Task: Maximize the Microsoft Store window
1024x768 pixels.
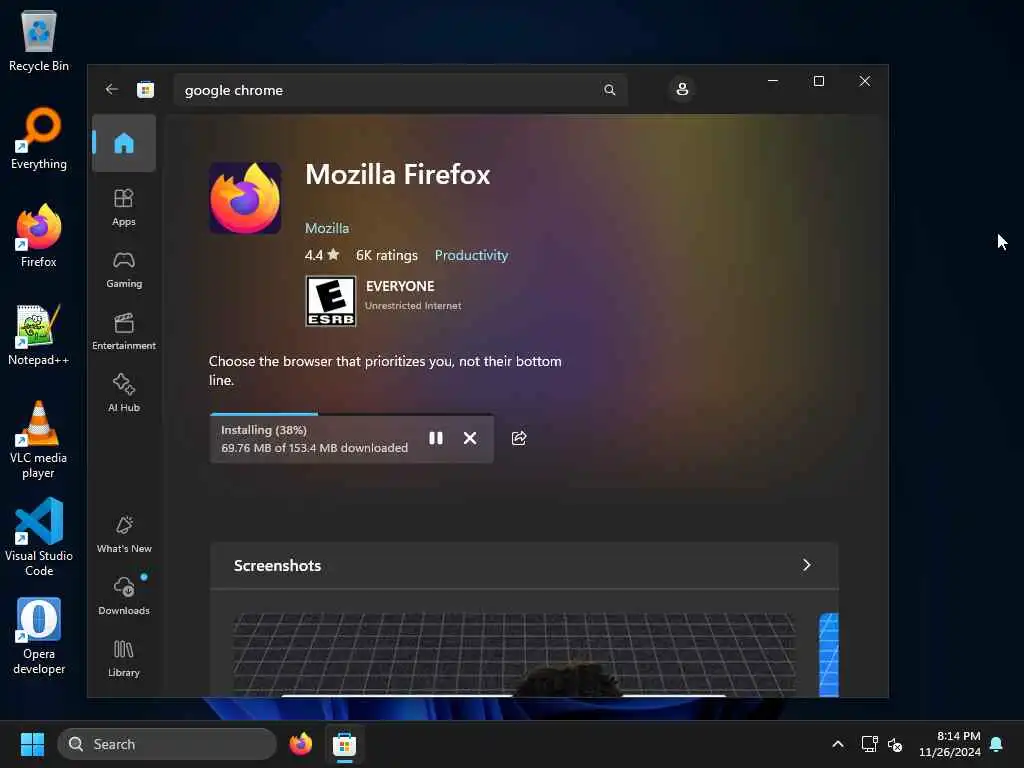Action: pos(818,81)
